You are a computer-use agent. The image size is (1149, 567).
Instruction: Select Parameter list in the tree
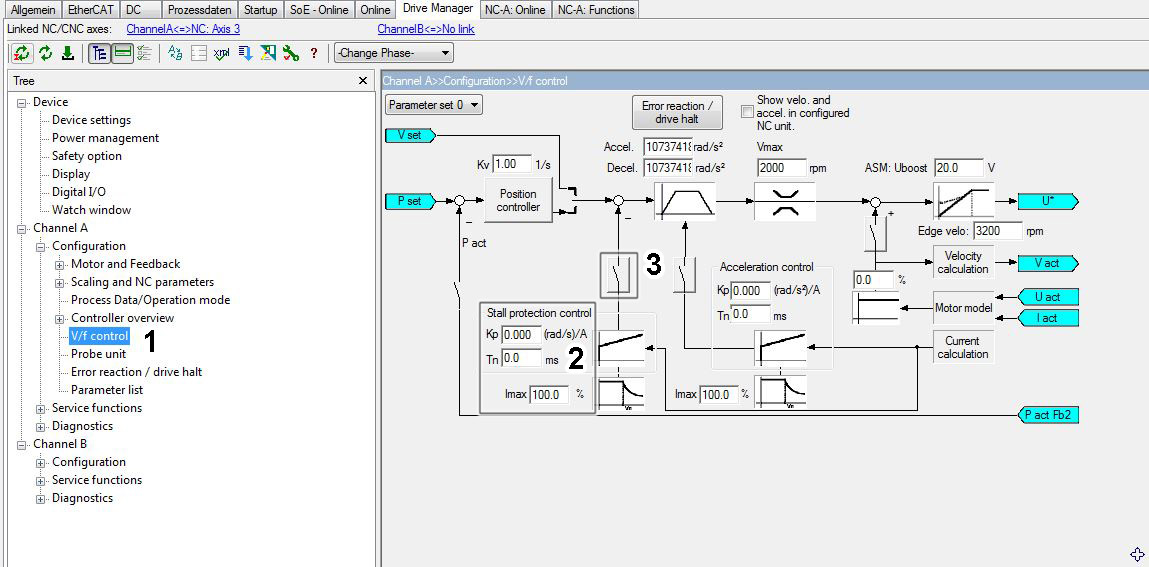(107, 390)
